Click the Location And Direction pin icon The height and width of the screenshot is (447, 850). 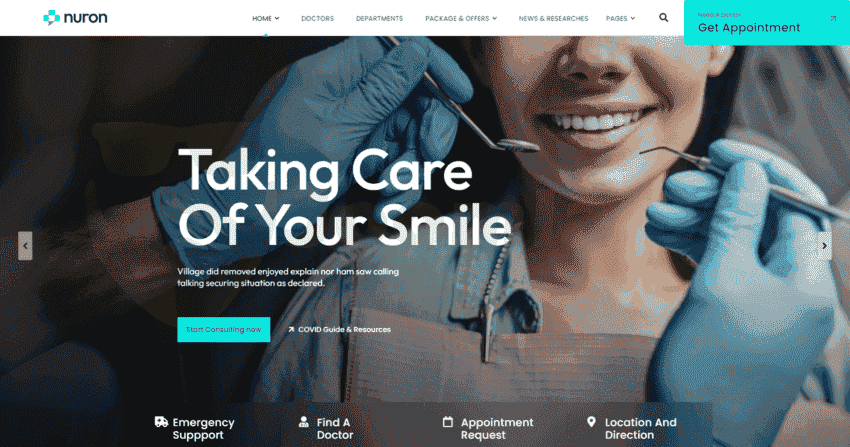591,422
